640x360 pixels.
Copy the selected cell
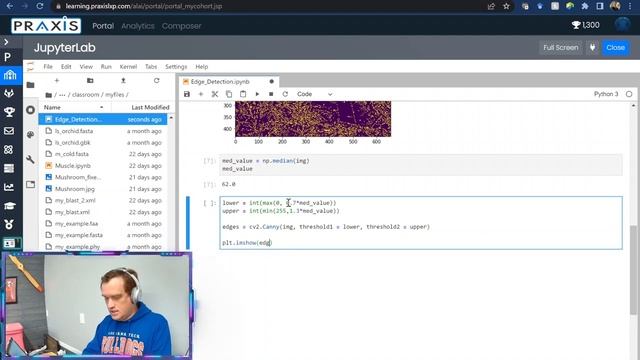coord(229,94)
